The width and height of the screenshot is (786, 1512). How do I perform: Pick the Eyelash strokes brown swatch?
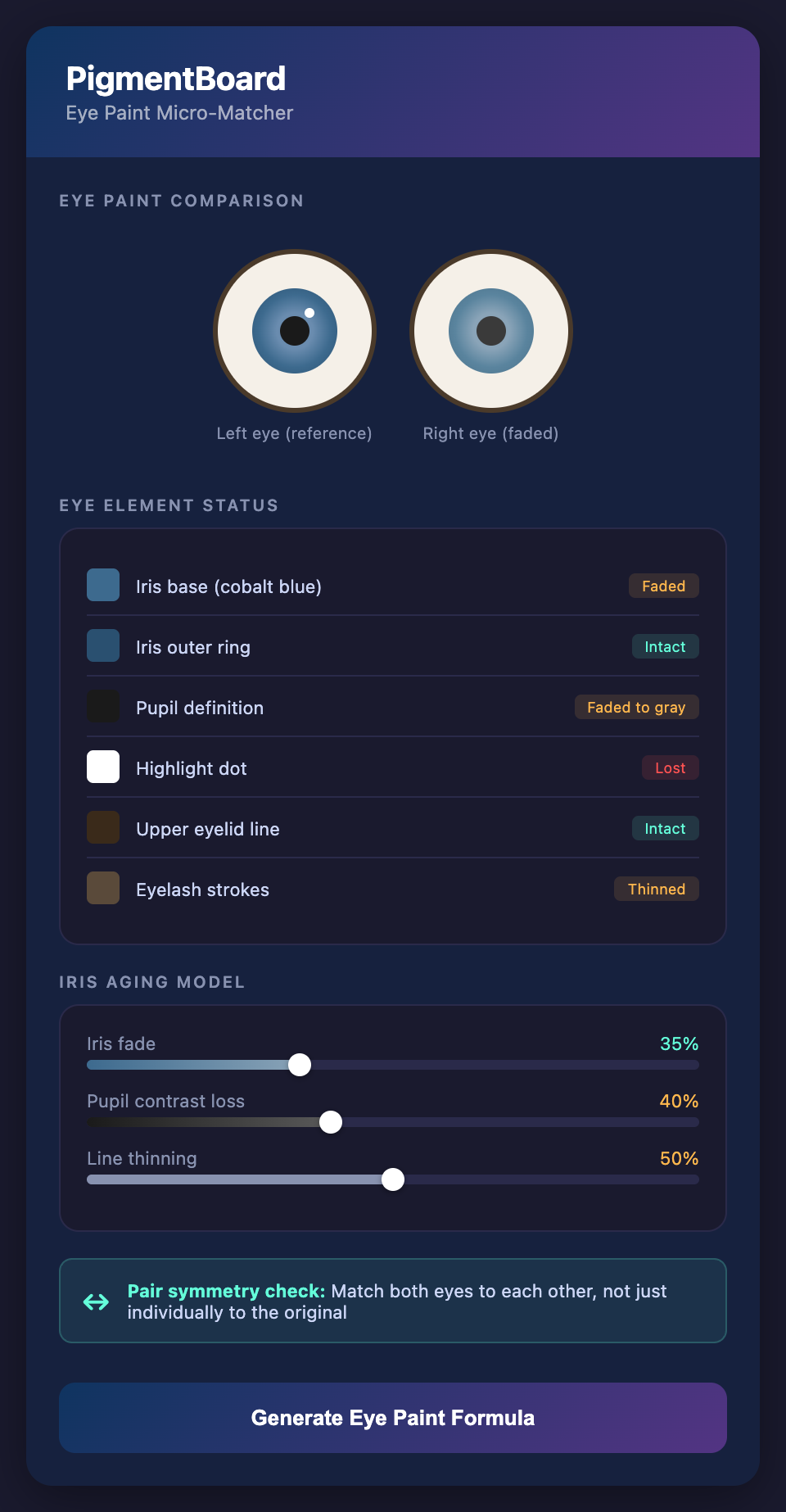[103, 889]
